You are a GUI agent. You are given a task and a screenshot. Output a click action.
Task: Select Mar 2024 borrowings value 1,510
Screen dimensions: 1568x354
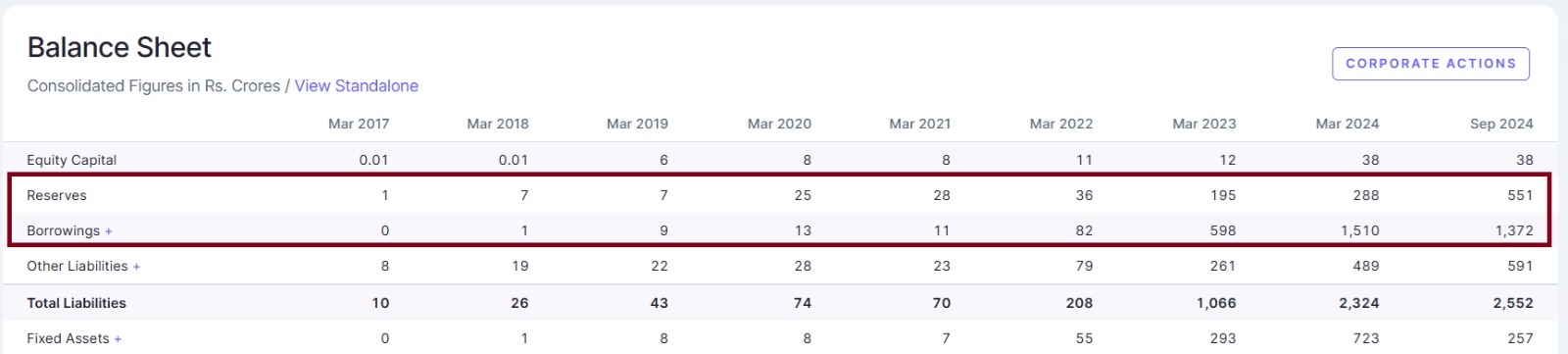(x=1359, y=230)
